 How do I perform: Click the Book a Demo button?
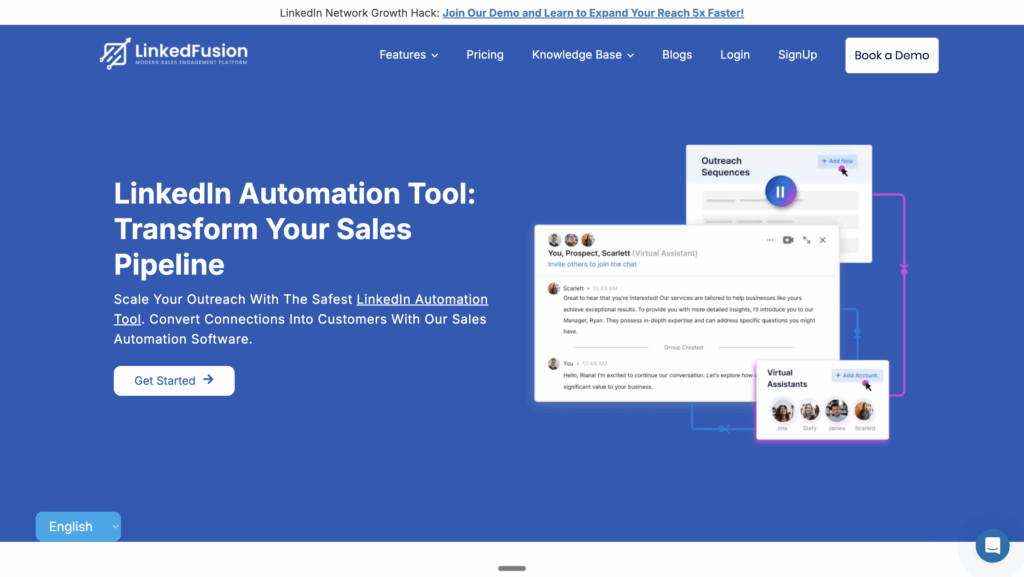[x=891, y=55]
